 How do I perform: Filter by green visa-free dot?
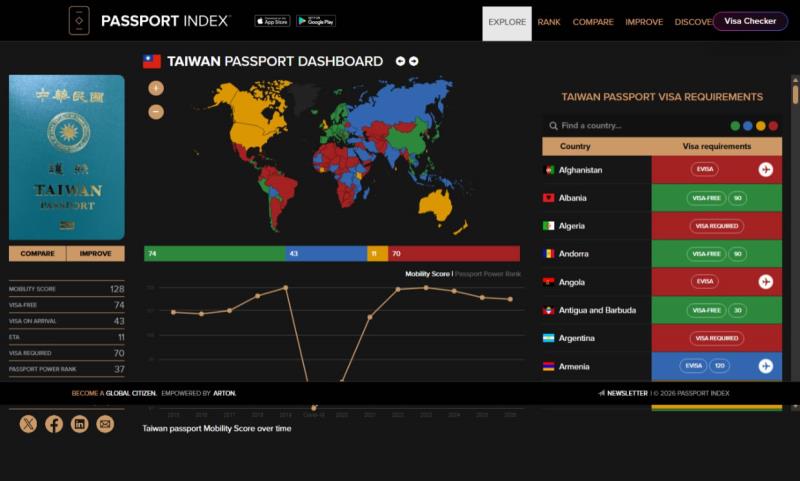[735, 126]
